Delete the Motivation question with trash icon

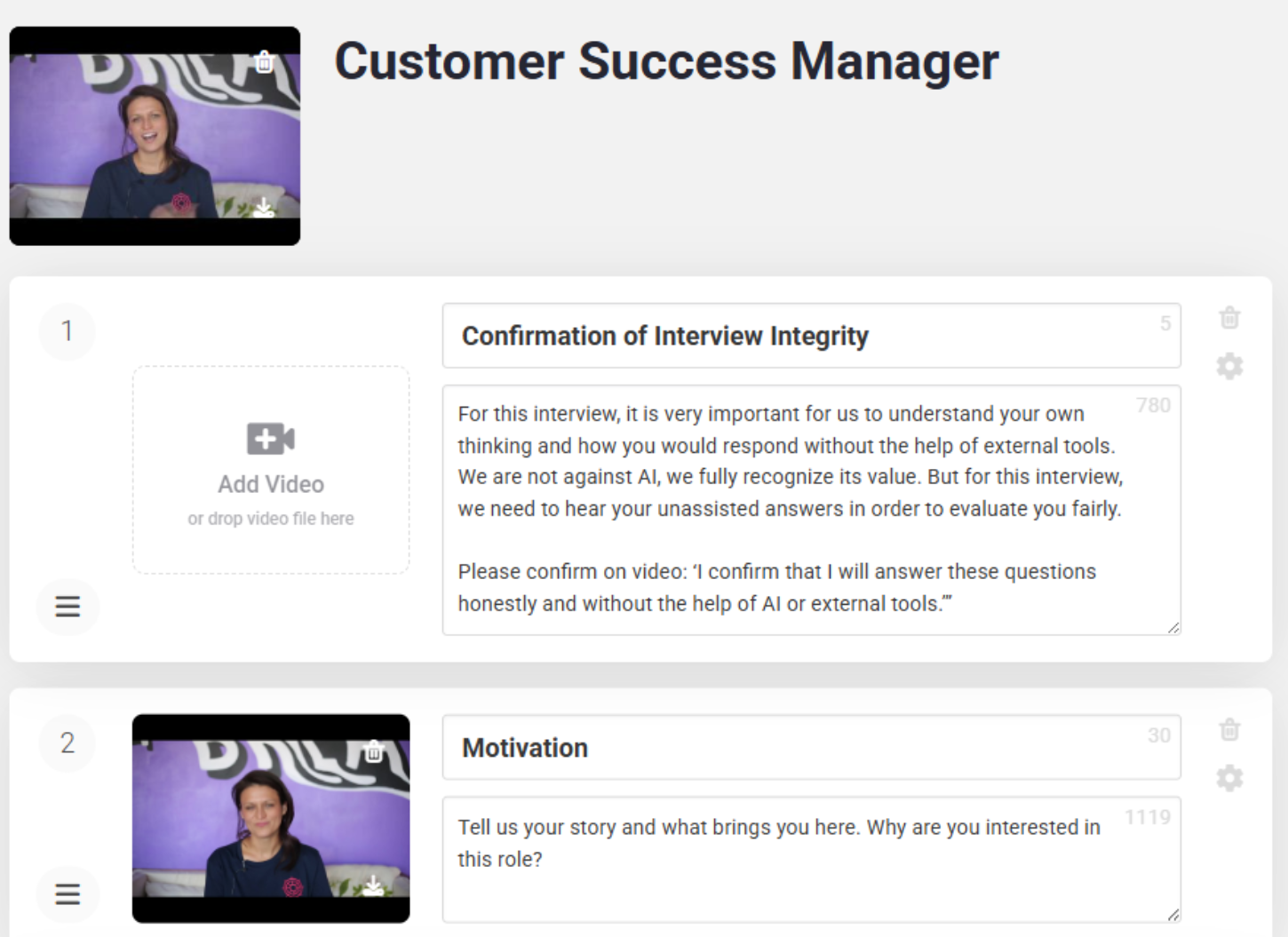tap(1229, 730)
